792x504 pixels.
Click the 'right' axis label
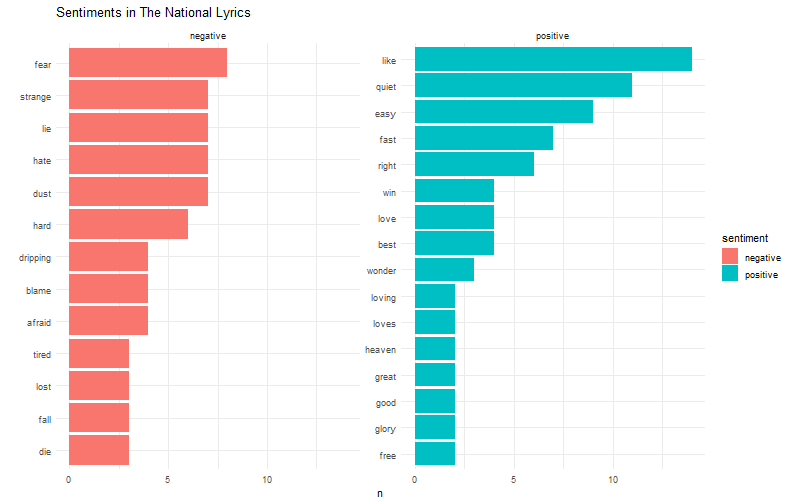[387, 166]
